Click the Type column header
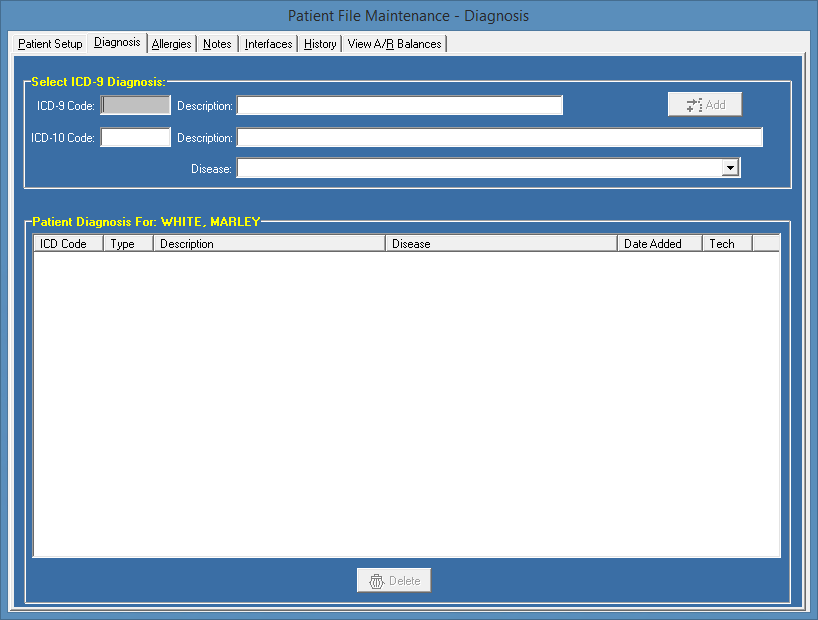The width and height of the screenshot is (818, 620). [128, 244]
